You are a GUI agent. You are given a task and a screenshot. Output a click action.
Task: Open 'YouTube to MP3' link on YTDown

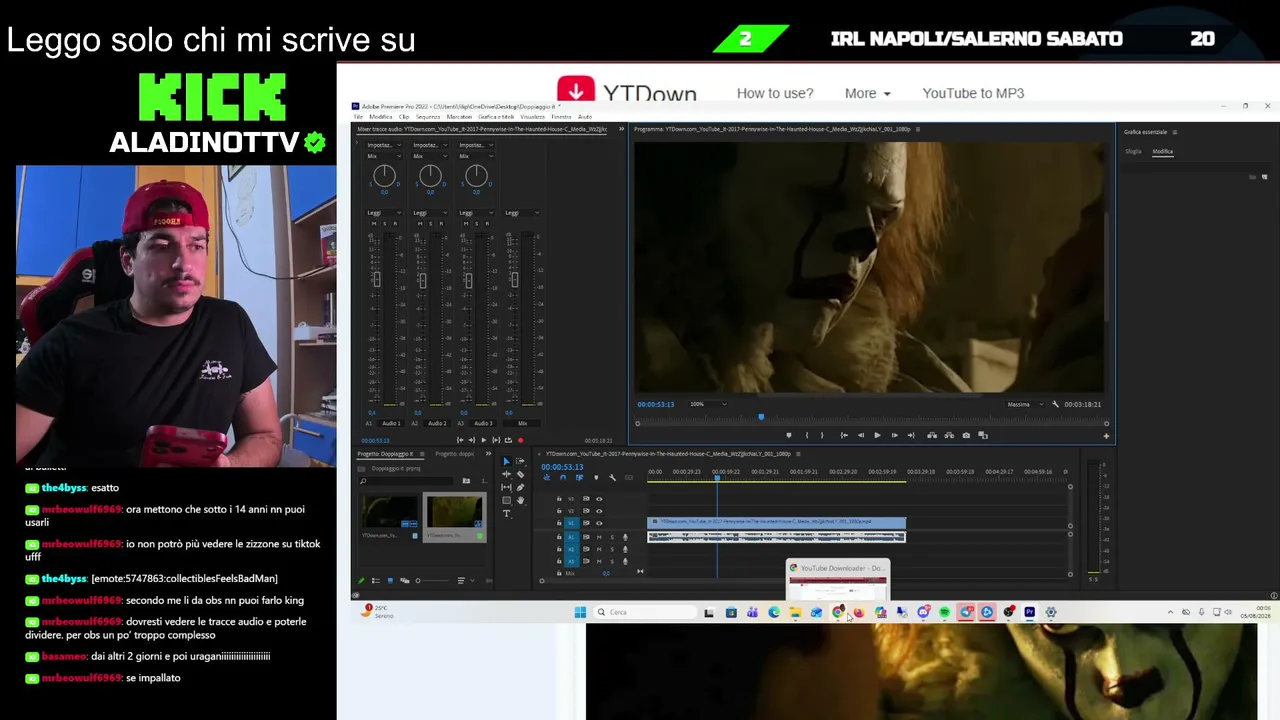click(973, 93)
